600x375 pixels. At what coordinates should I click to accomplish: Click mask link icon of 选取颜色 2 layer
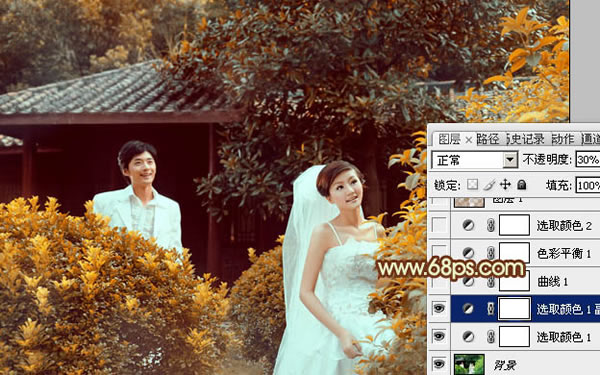point(491,225)
